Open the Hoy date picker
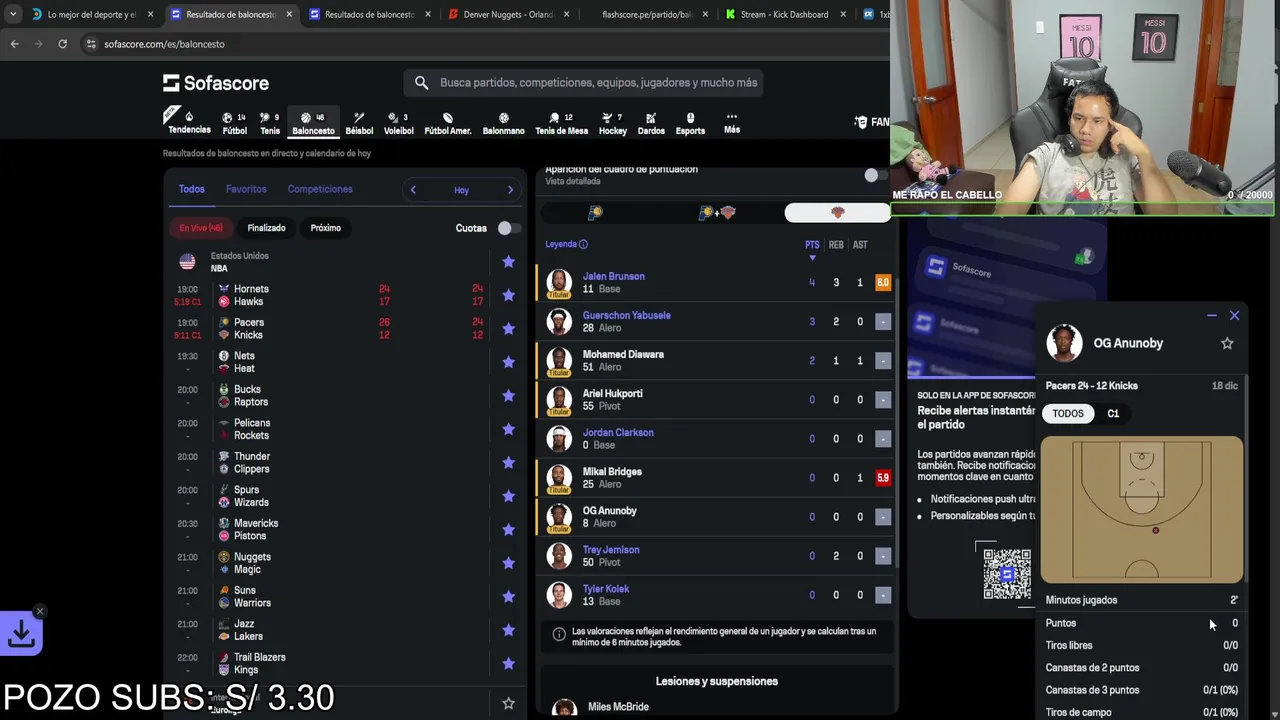Screen dimensions: 1280x720 click(x=461, y=190)
